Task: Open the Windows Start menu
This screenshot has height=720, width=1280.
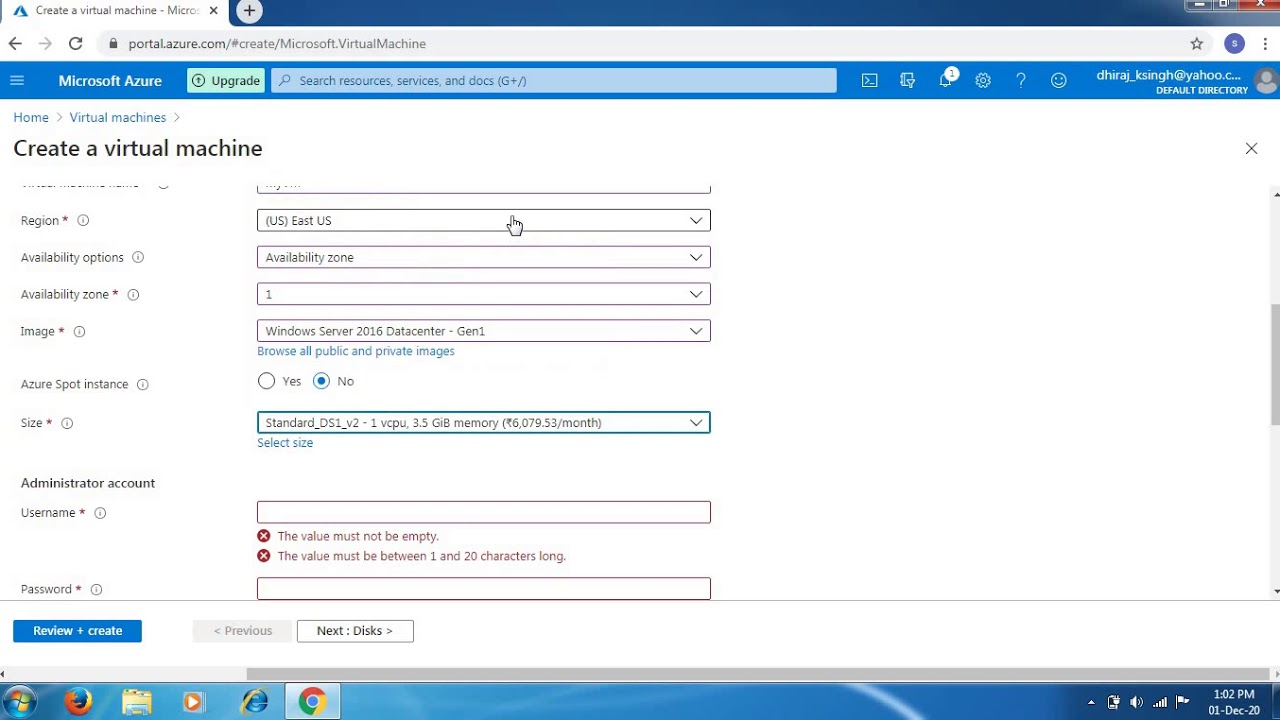Action: 20,702
